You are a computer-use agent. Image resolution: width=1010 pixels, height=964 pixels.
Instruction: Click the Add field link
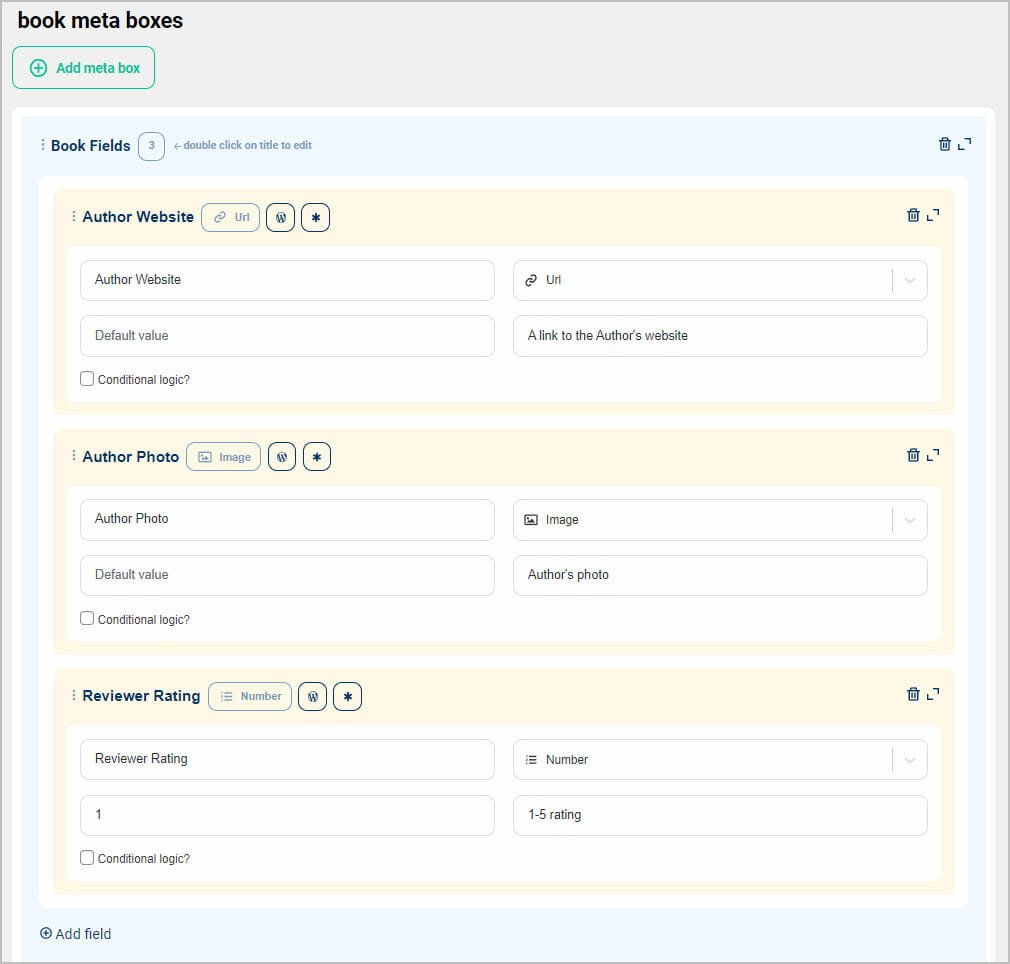[x=75, y=933]
